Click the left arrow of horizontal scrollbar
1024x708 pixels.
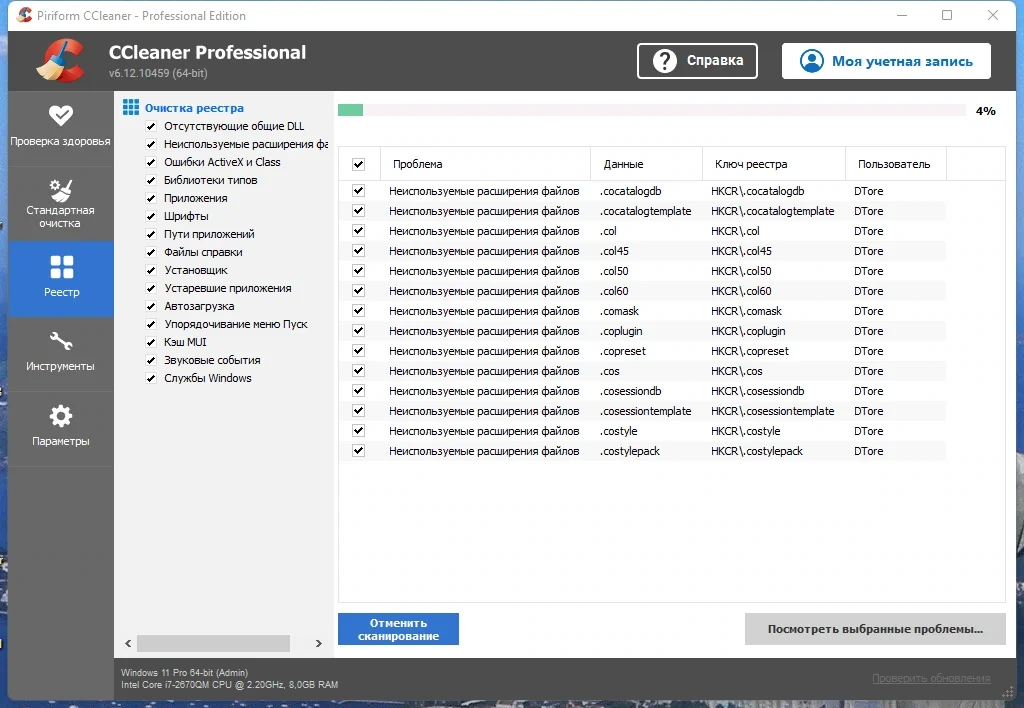click(x=128, y=643)
